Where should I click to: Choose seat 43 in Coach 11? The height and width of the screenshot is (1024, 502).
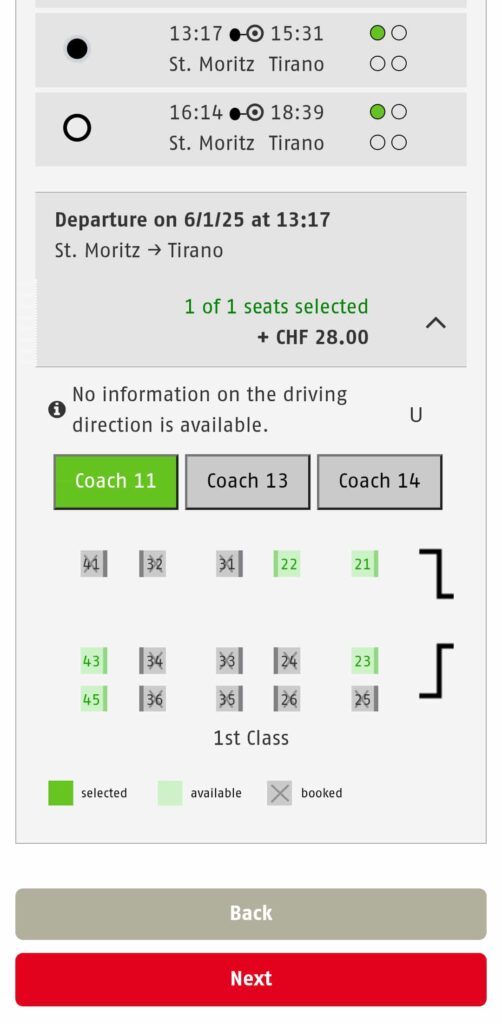94,661
